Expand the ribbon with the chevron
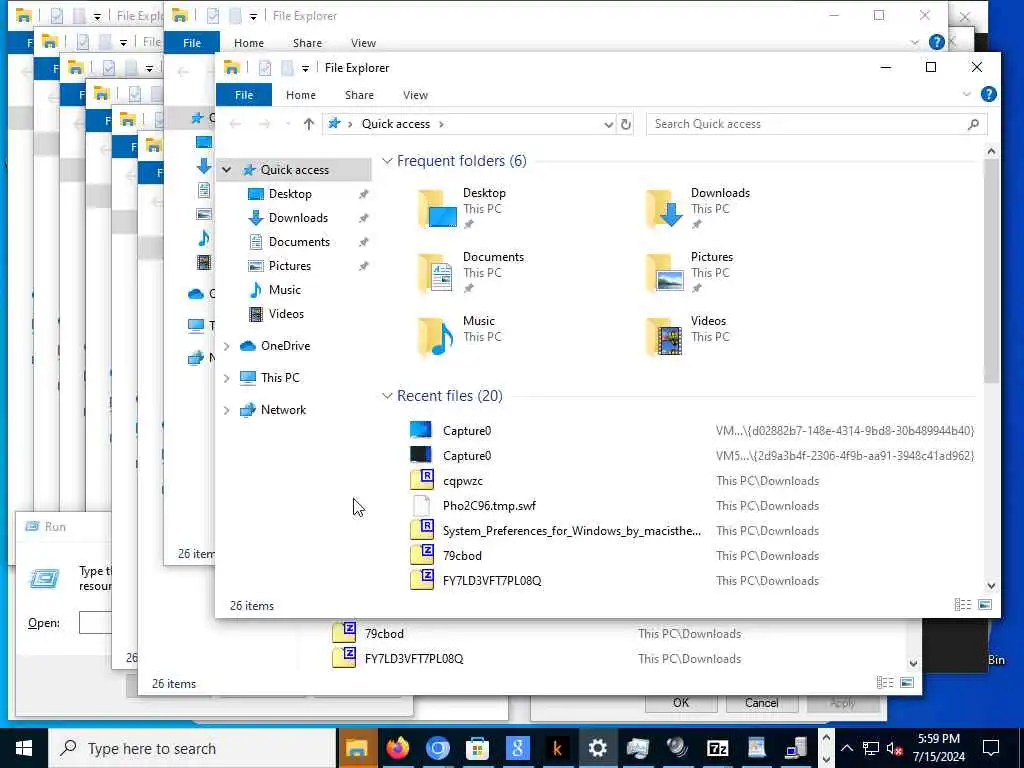This screenshot has width=1024, height=768. [967, 95]
